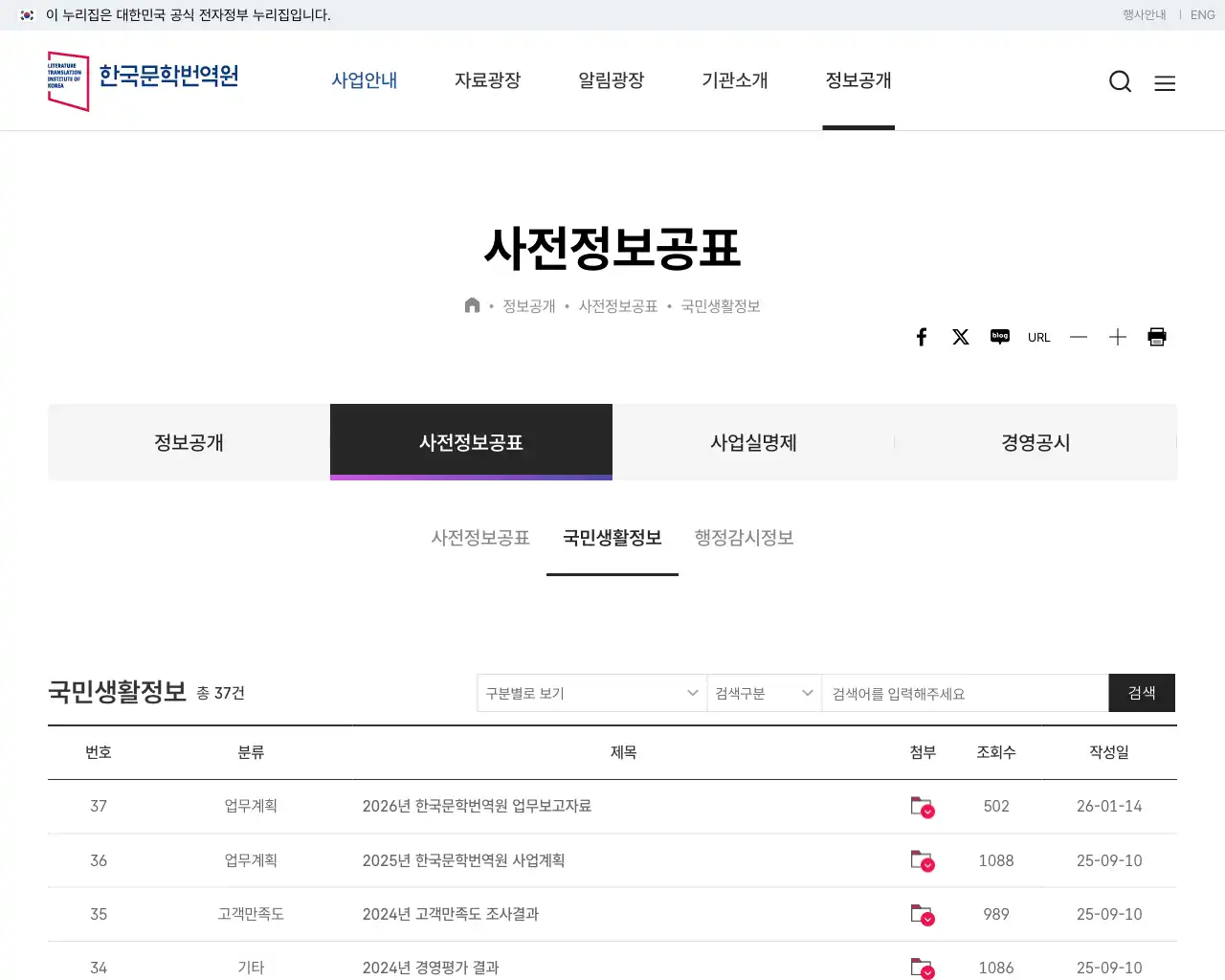
Task: Download attachment for 2024년 경영평가 결과
Action: click(x=923, y=968)
